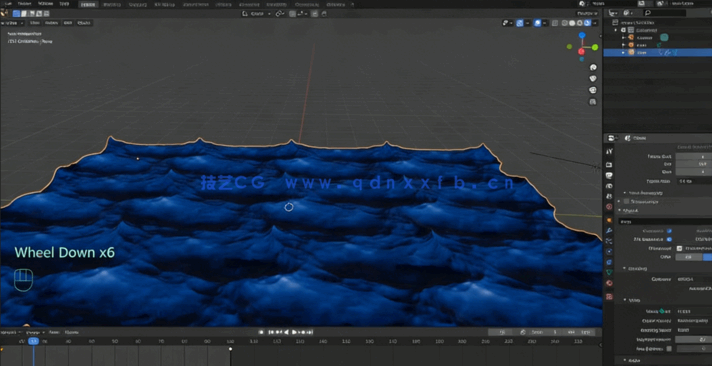Select the highlighted object row in outliner
712x366 pixels.
click(658, 53)
